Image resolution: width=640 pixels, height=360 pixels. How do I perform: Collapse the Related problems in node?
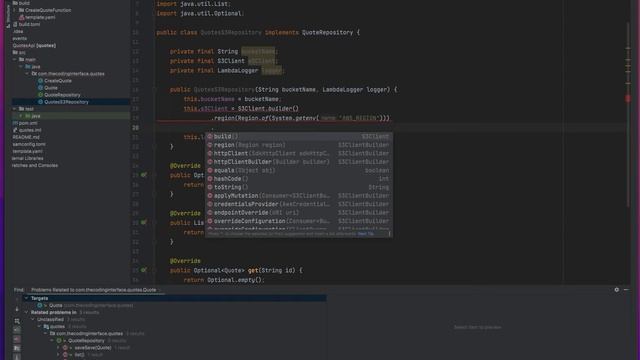click(27, 312)
